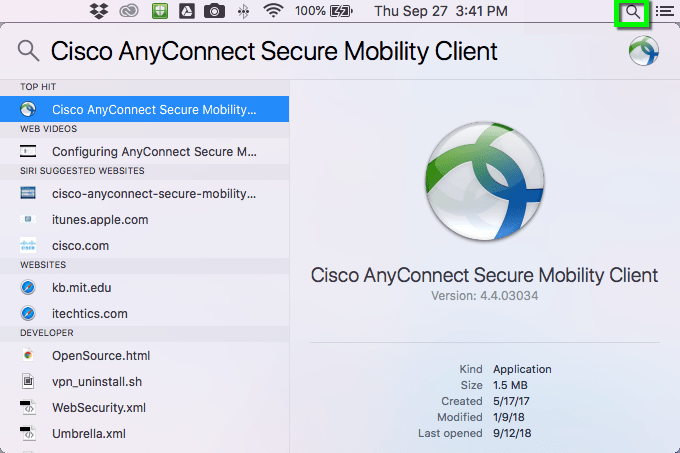Click the Google Drive menu bar icon
Viewport: 680px width, 453px height.
[x=186, y=12]
